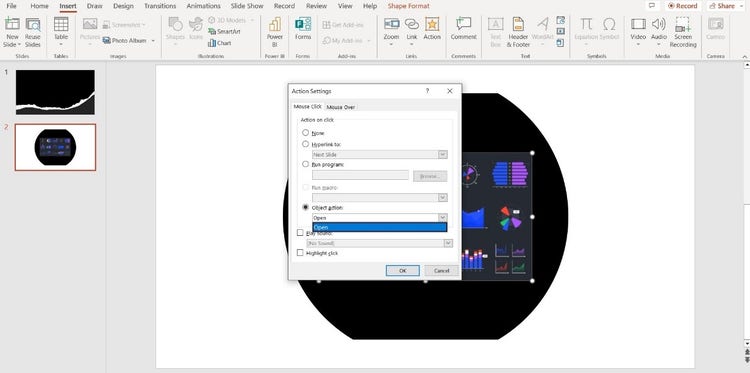Image resolution: width=750 pixels, height=373 pixels.
Task: Open the Transitions ribbon tab
Action: pos(160,6)
